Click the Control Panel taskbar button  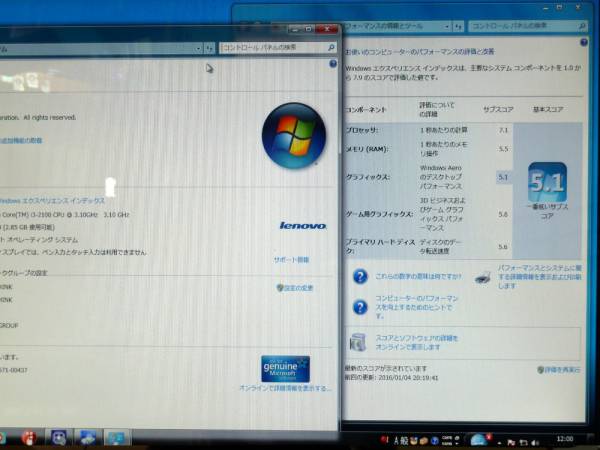(x=117, y=438)
